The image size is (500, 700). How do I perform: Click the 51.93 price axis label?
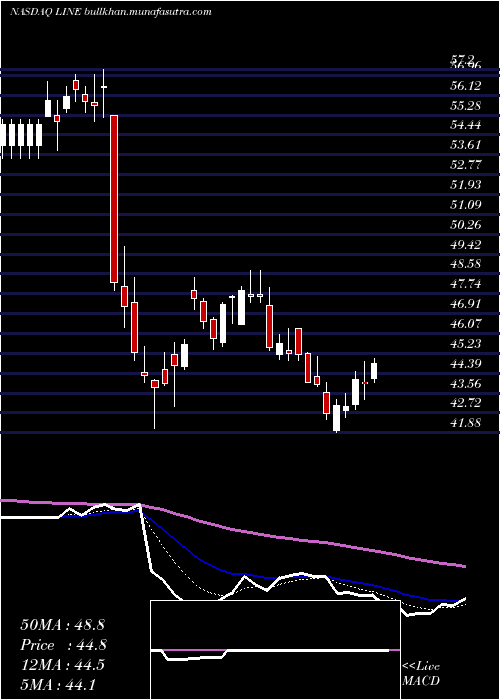point(466,185)
